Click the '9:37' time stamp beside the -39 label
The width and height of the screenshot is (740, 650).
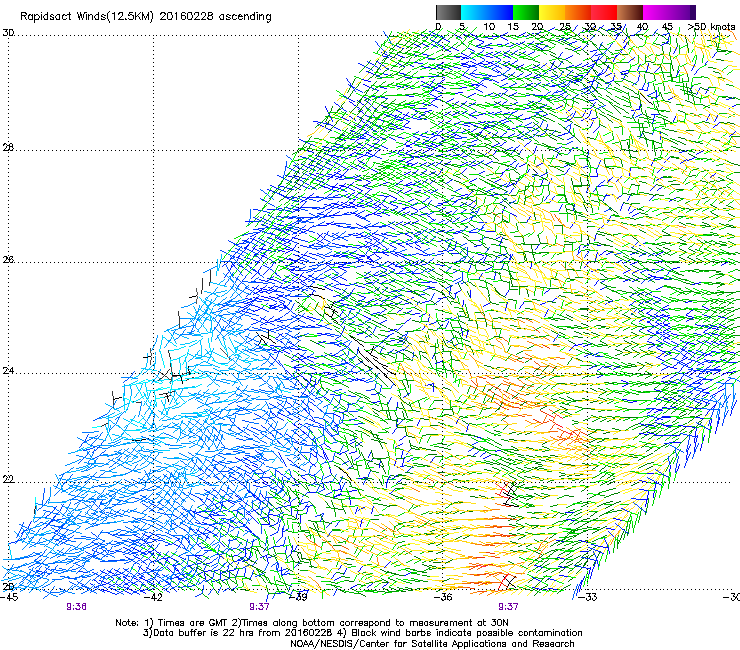[259, 607]
